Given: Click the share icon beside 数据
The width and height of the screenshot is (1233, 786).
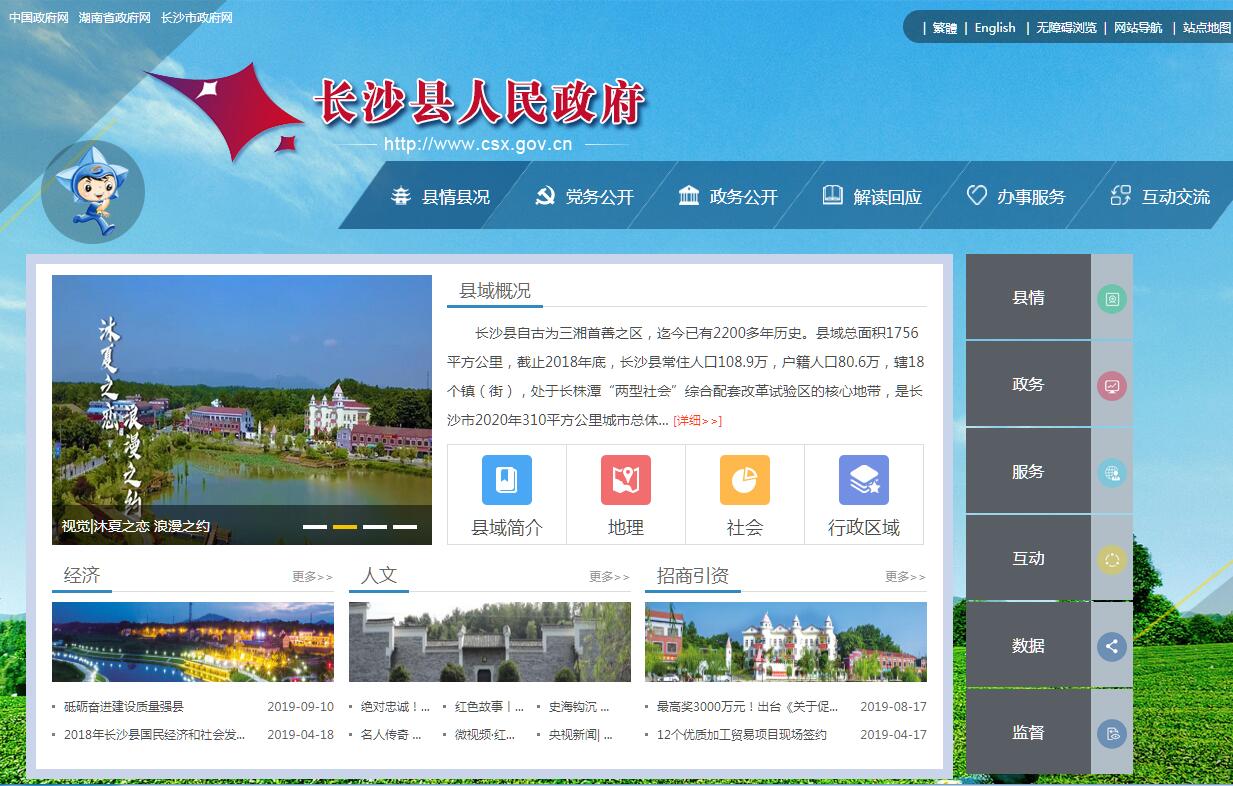Looking at the screenshot, I should [x=1112, y=646].
